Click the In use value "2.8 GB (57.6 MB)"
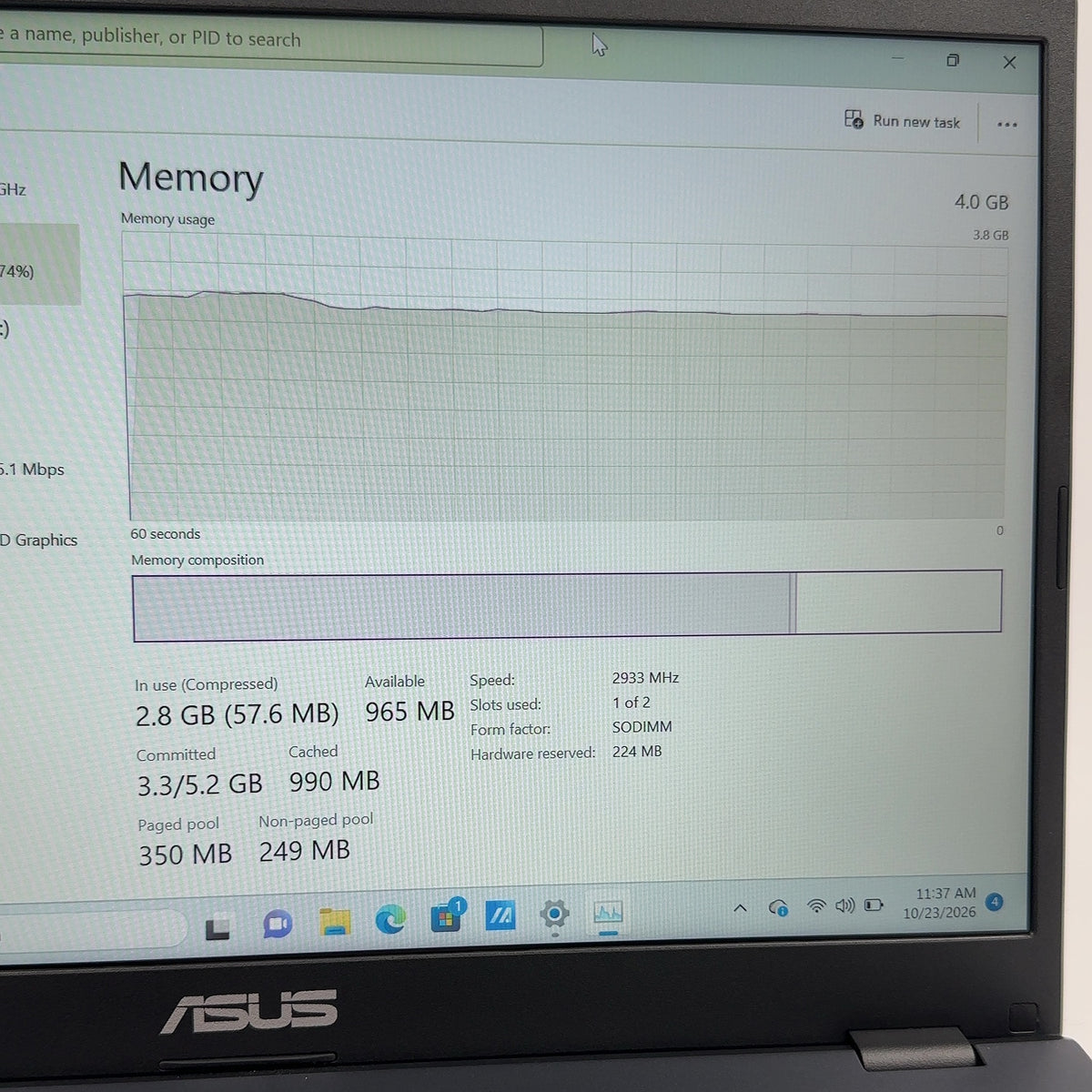Image resolution: width=1092 pixels, height=1092 pixels. point(237,715)
